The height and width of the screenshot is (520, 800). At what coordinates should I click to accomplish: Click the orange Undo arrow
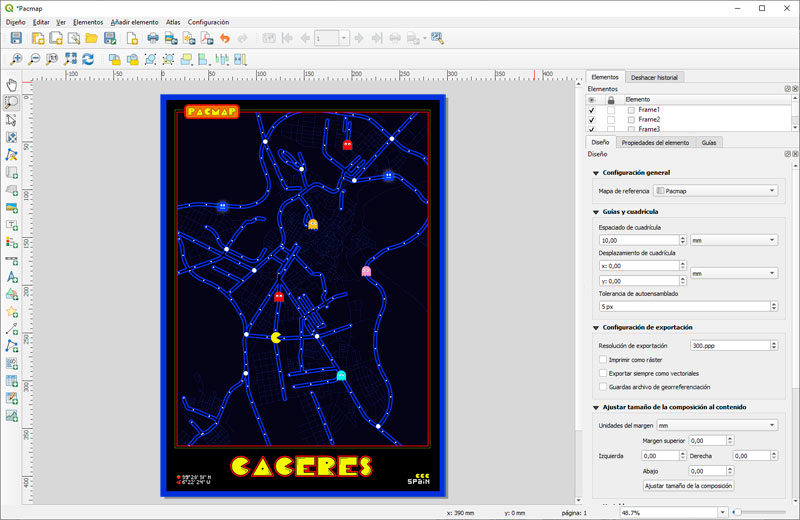click(224, 38)
